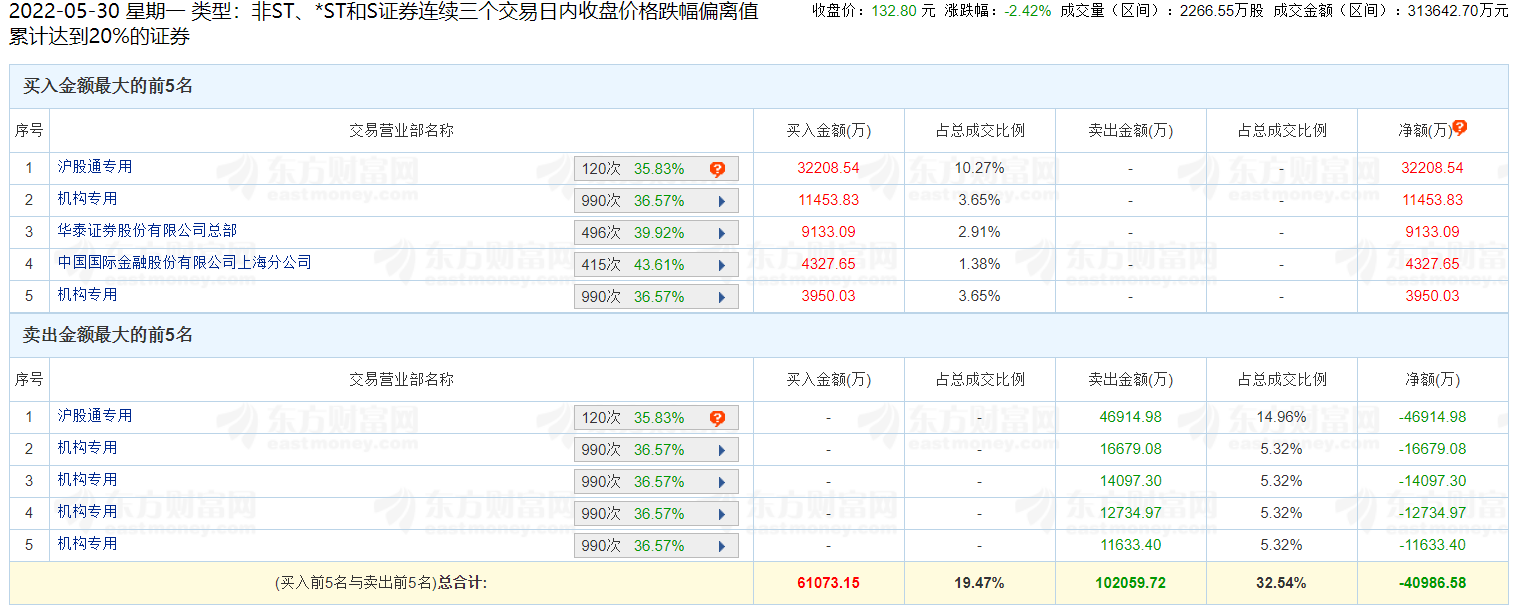Open the 机构专用 link with sell amount 16679.08
1517x610 pixels.
pyautogui.click(x=87, y=448)
